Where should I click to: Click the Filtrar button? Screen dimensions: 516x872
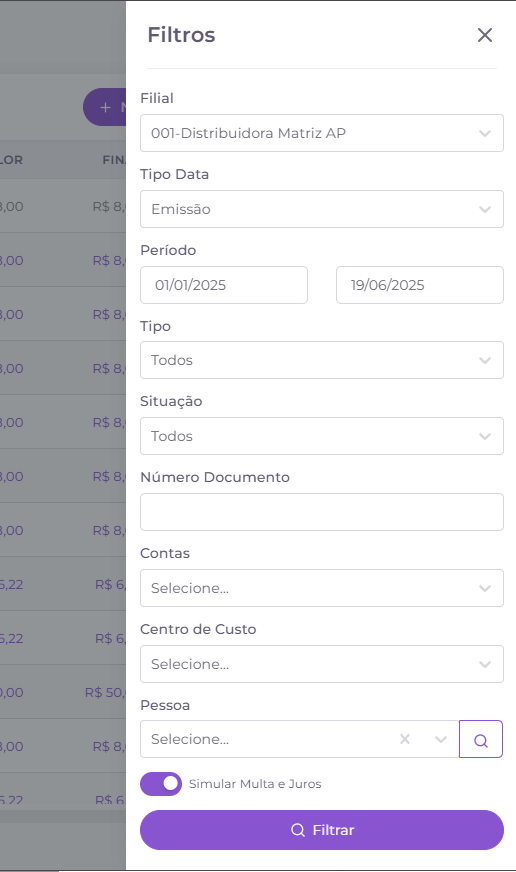tap(322, 830)
